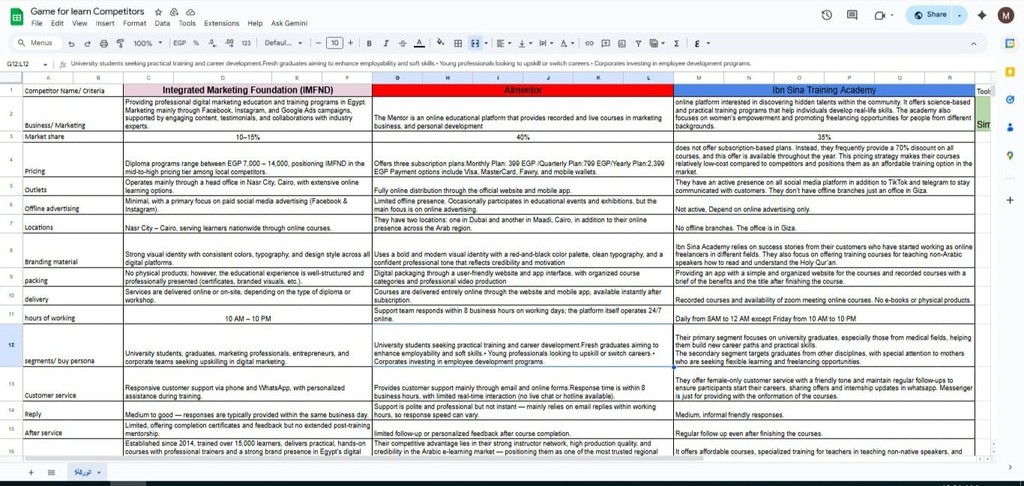
Task: Toggle merge cells button
Action: [x=475, y=43]
